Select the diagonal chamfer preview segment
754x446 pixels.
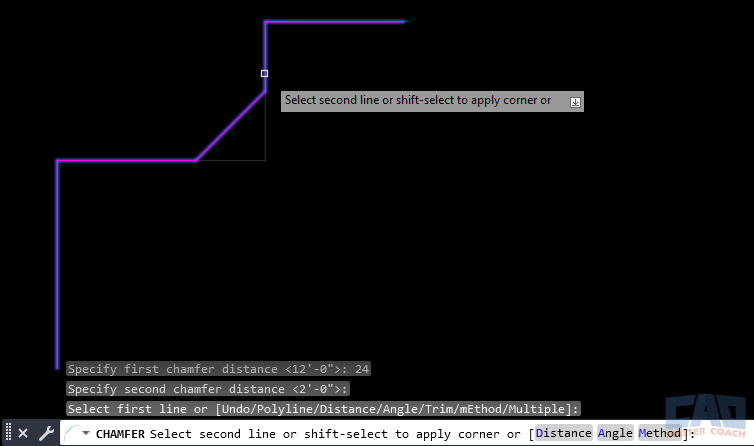point(230,126)
